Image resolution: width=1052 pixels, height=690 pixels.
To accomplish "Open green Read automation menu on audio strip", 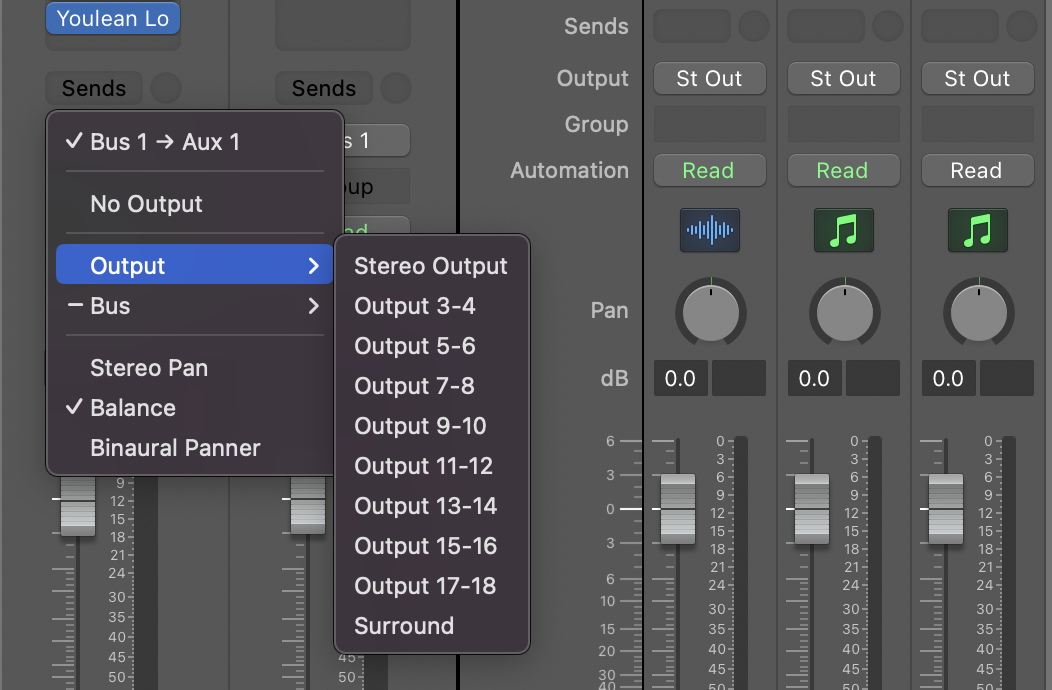I will click(710, 170).
